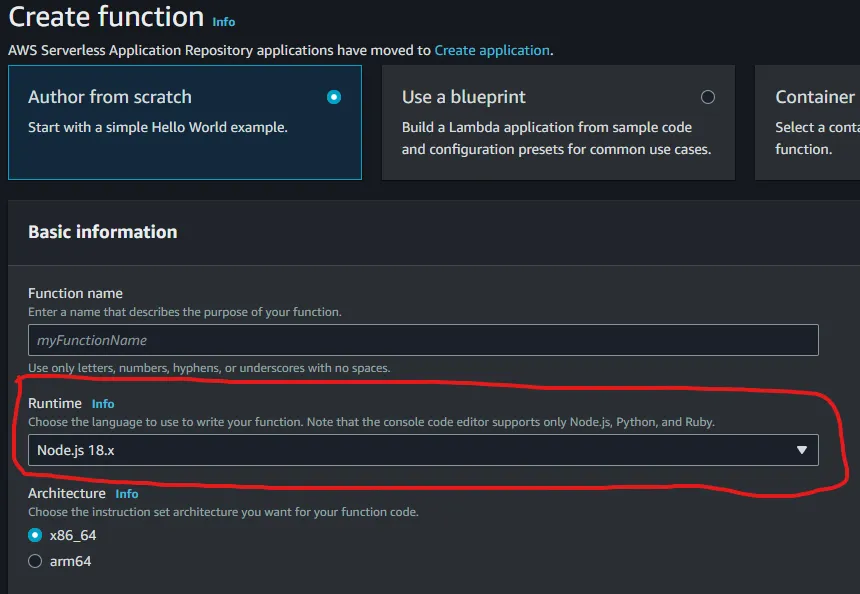Screen dimensions: 860x594
Task: Open Info link beside Create function heading
Action: coord(224,21)
